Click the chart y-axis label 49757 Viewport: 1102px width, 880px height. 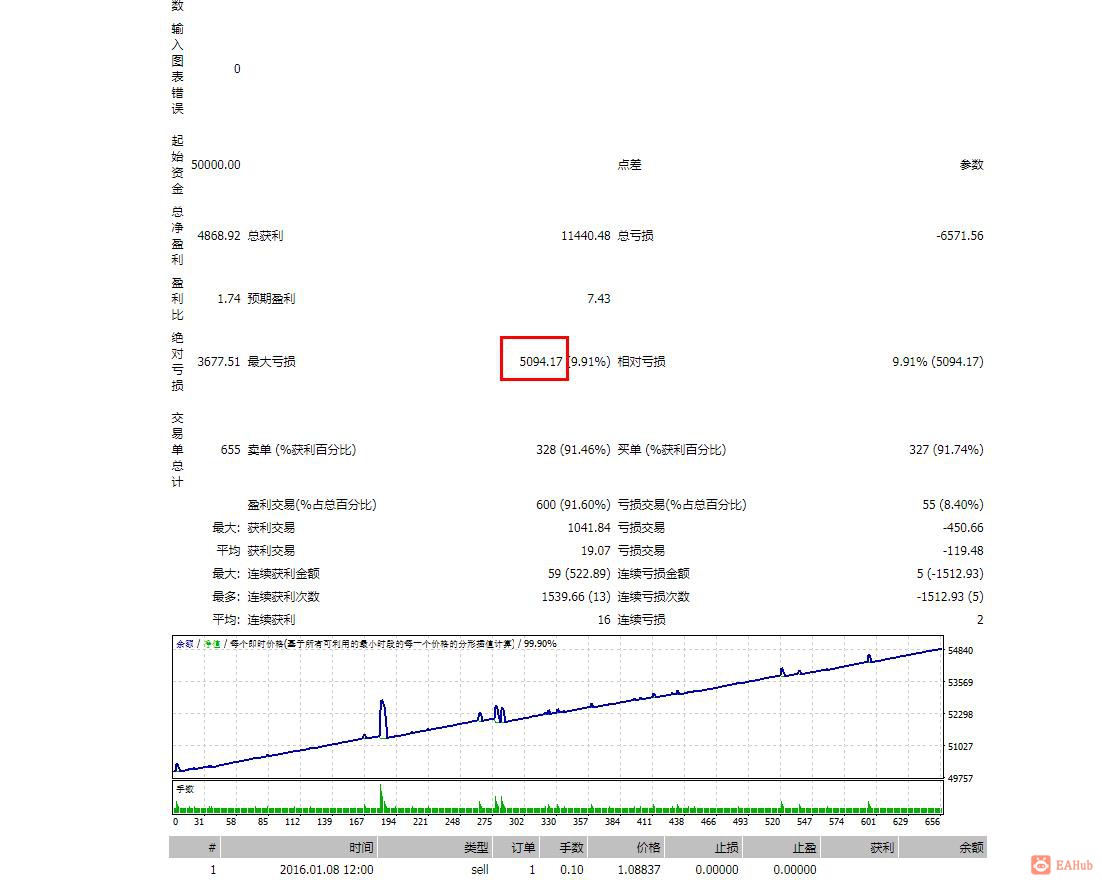[960, 778]
